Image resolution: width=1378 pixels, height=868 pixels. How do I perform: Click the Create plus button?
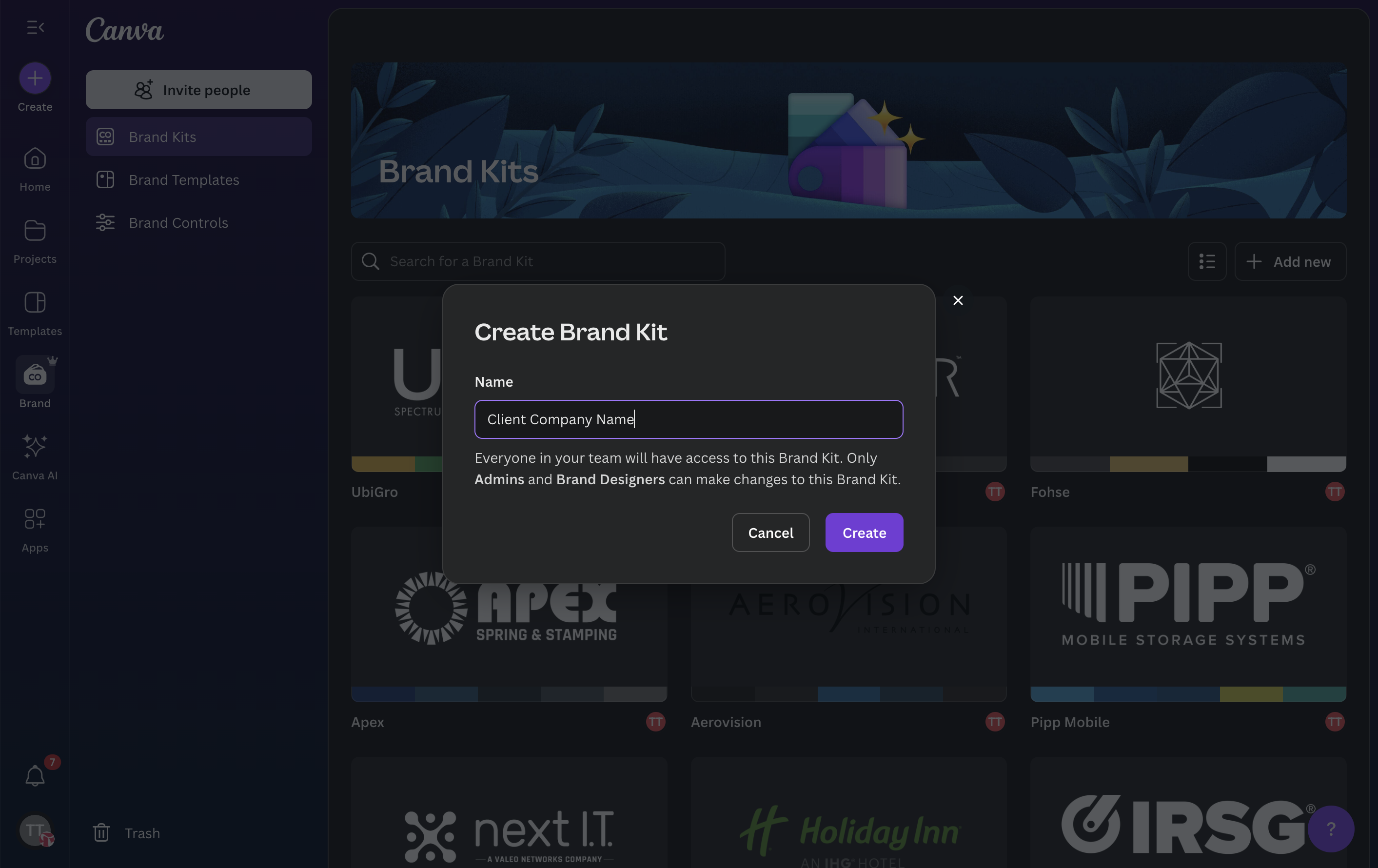pyautogui.click(x=35, y=79)
